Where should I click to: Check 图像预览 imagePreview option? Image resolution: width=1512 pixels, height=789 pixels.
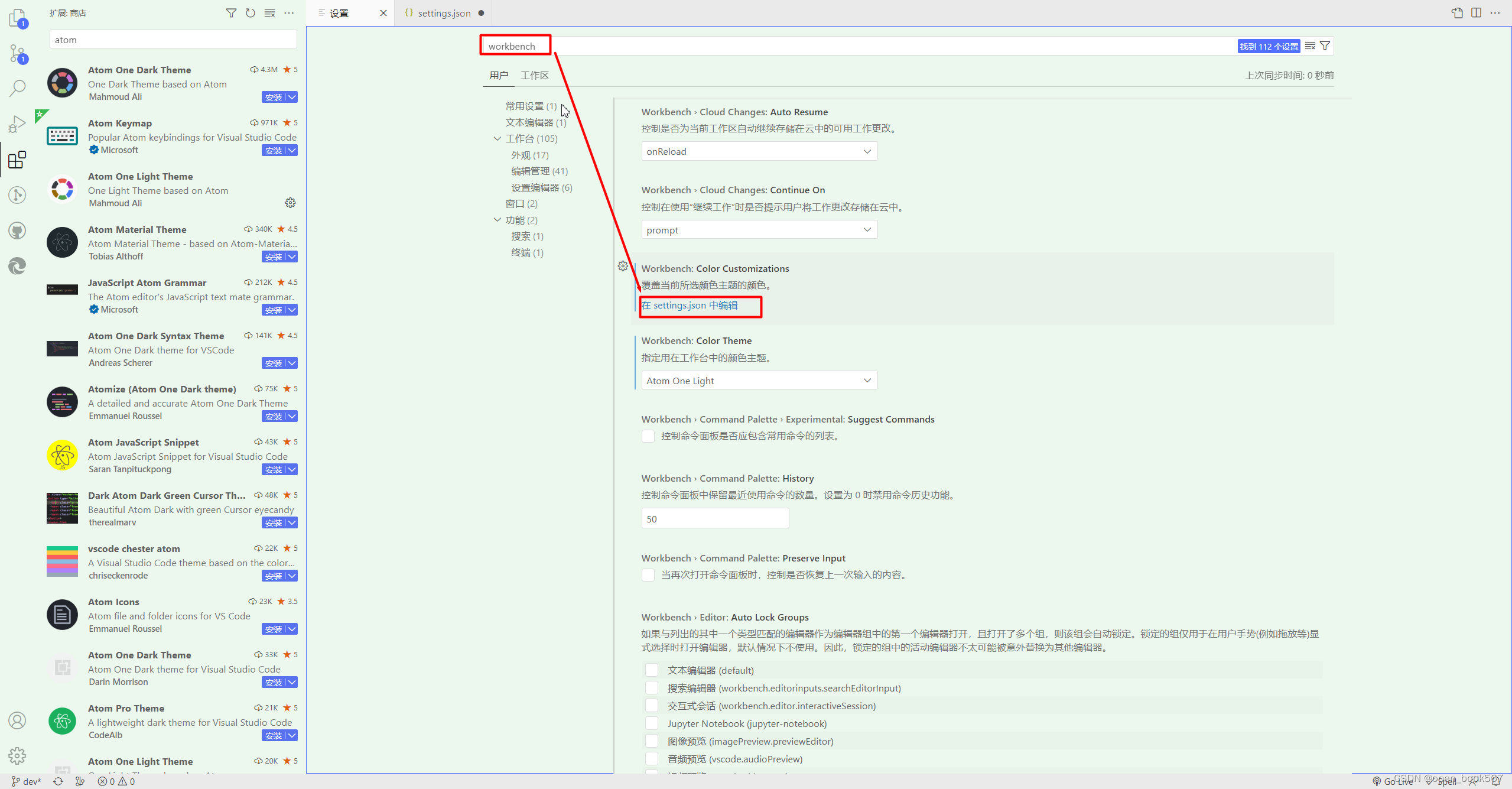click(652, 741)
